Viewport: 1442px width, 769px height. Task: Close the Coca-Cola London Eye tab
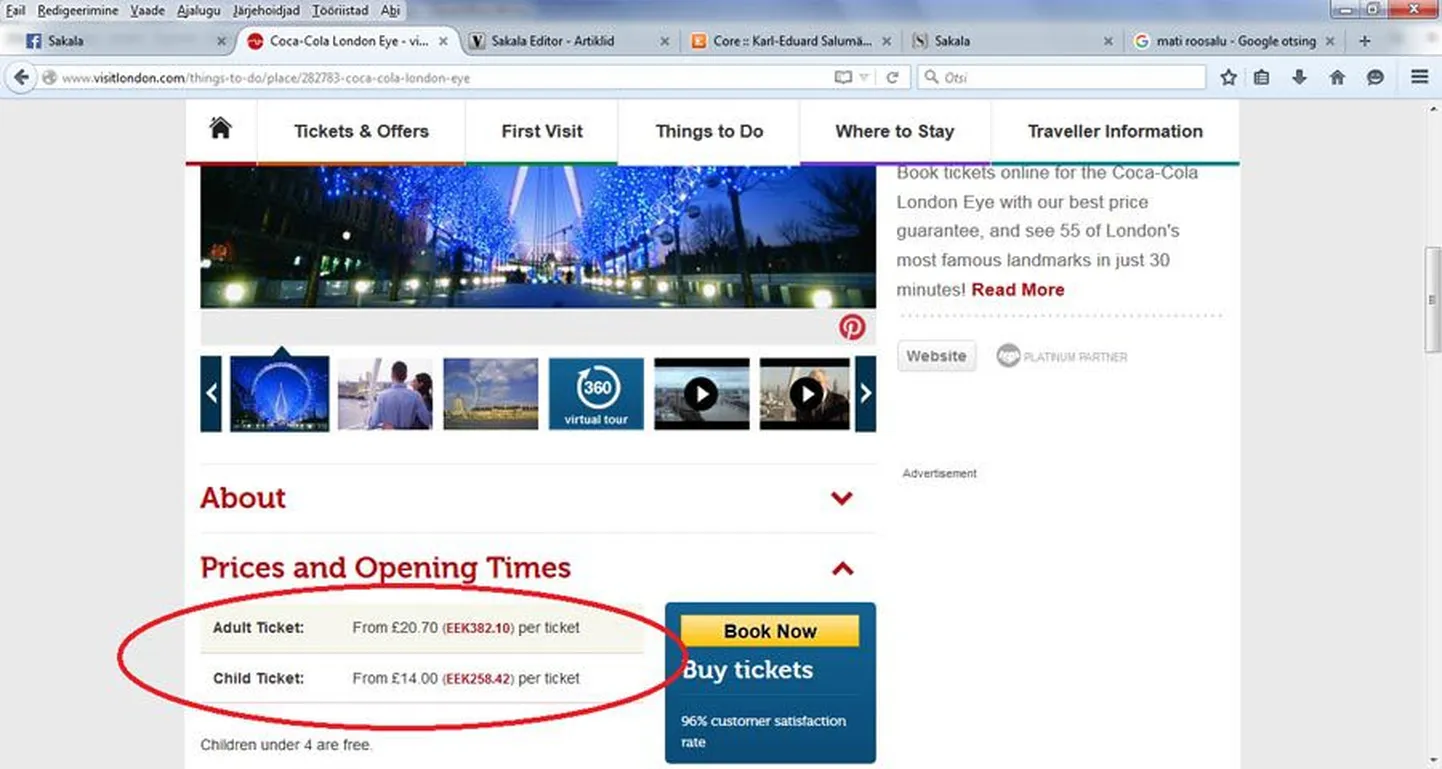(x=443, y=41)
